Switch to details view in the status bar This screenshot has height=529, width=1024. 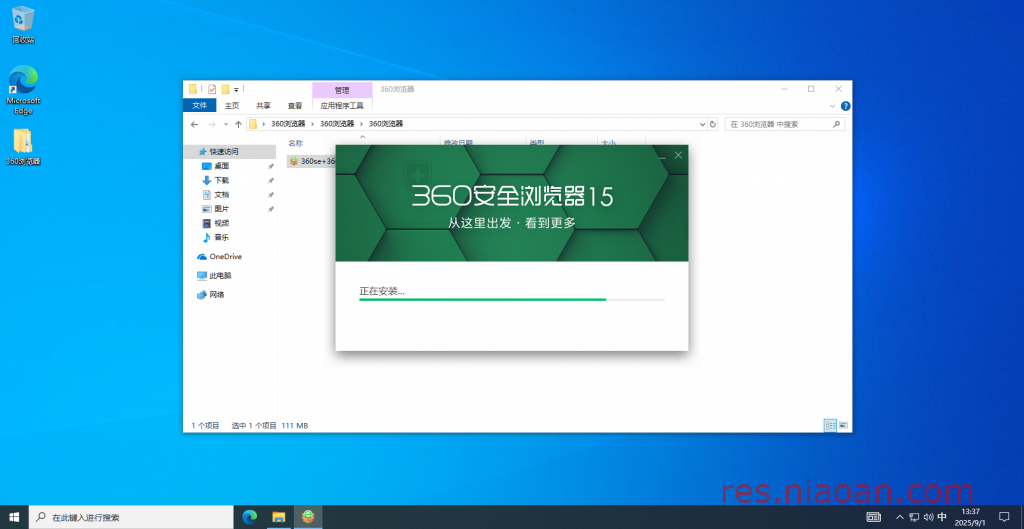pos(830,425)
